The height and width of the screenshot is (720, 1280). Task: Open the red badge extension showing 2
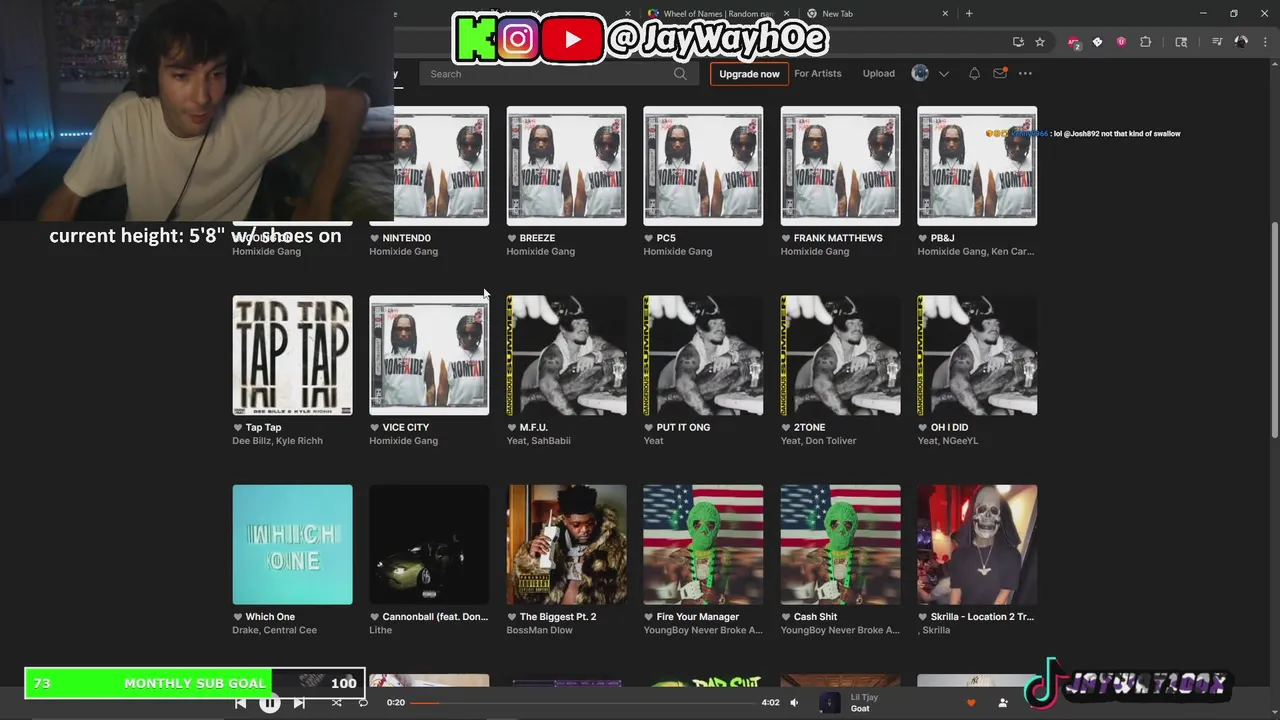[x=1074, y=42]
